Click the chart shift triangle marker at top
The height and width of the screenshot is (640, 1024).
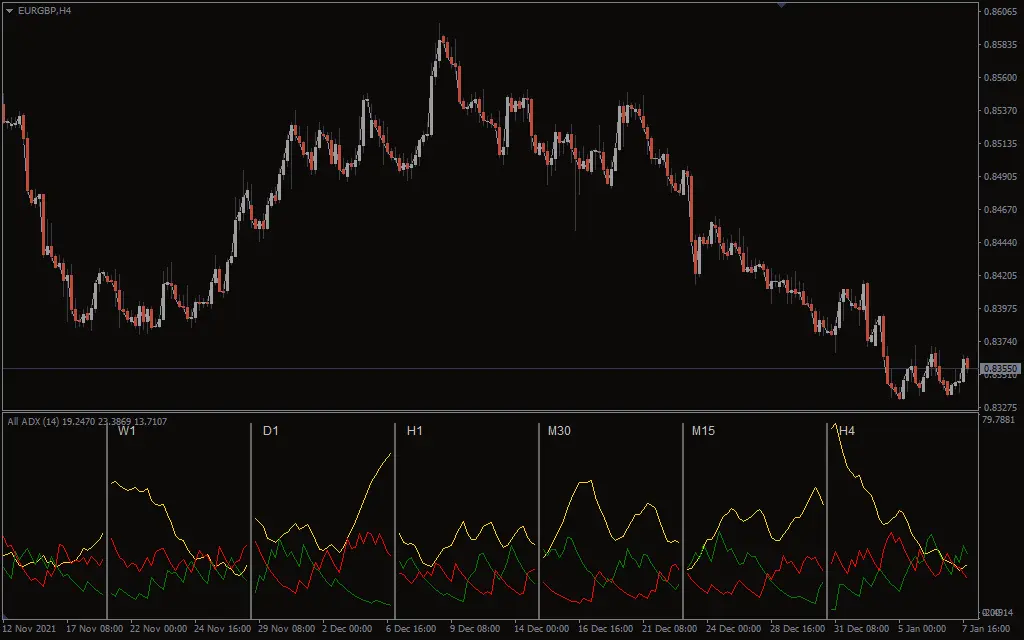click(x=781, y=5)
